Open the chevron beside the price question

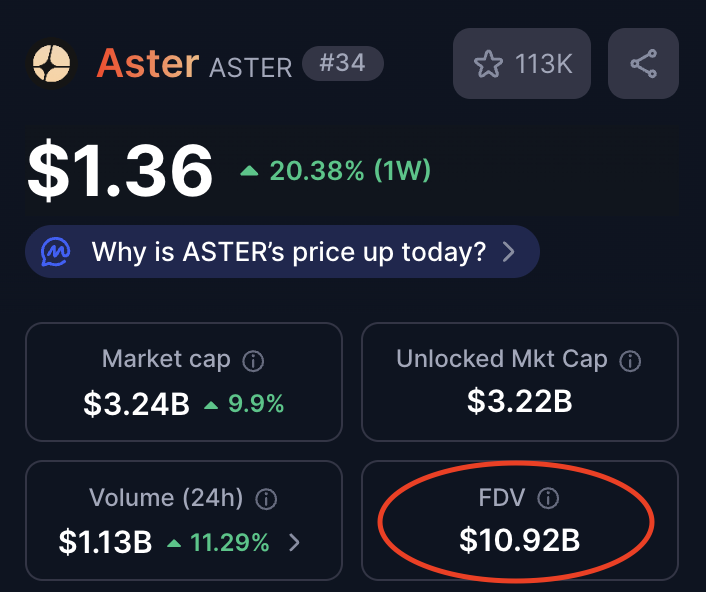508,251
